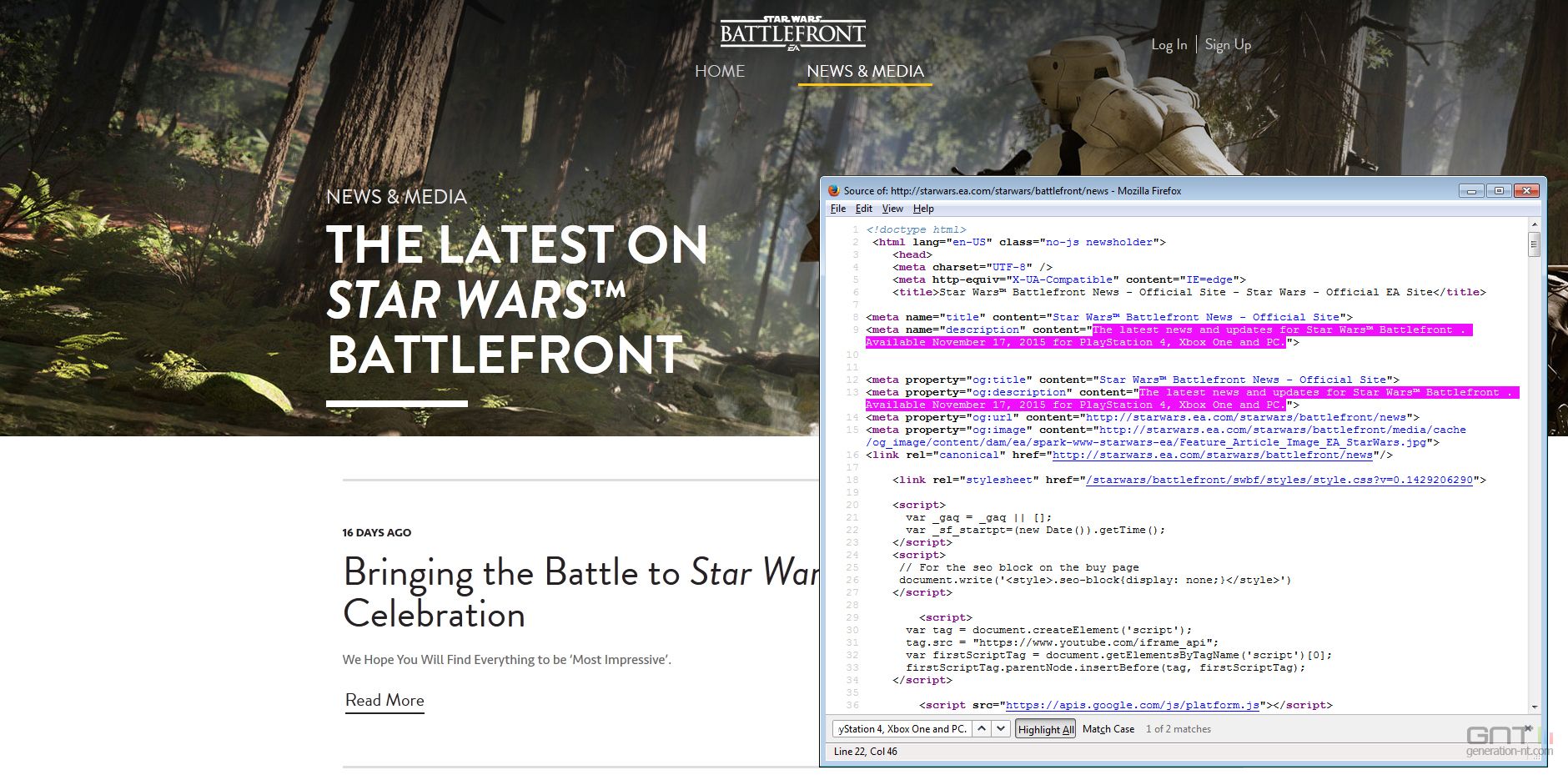
Task: Click the find text input field
Action: [902, 728]
